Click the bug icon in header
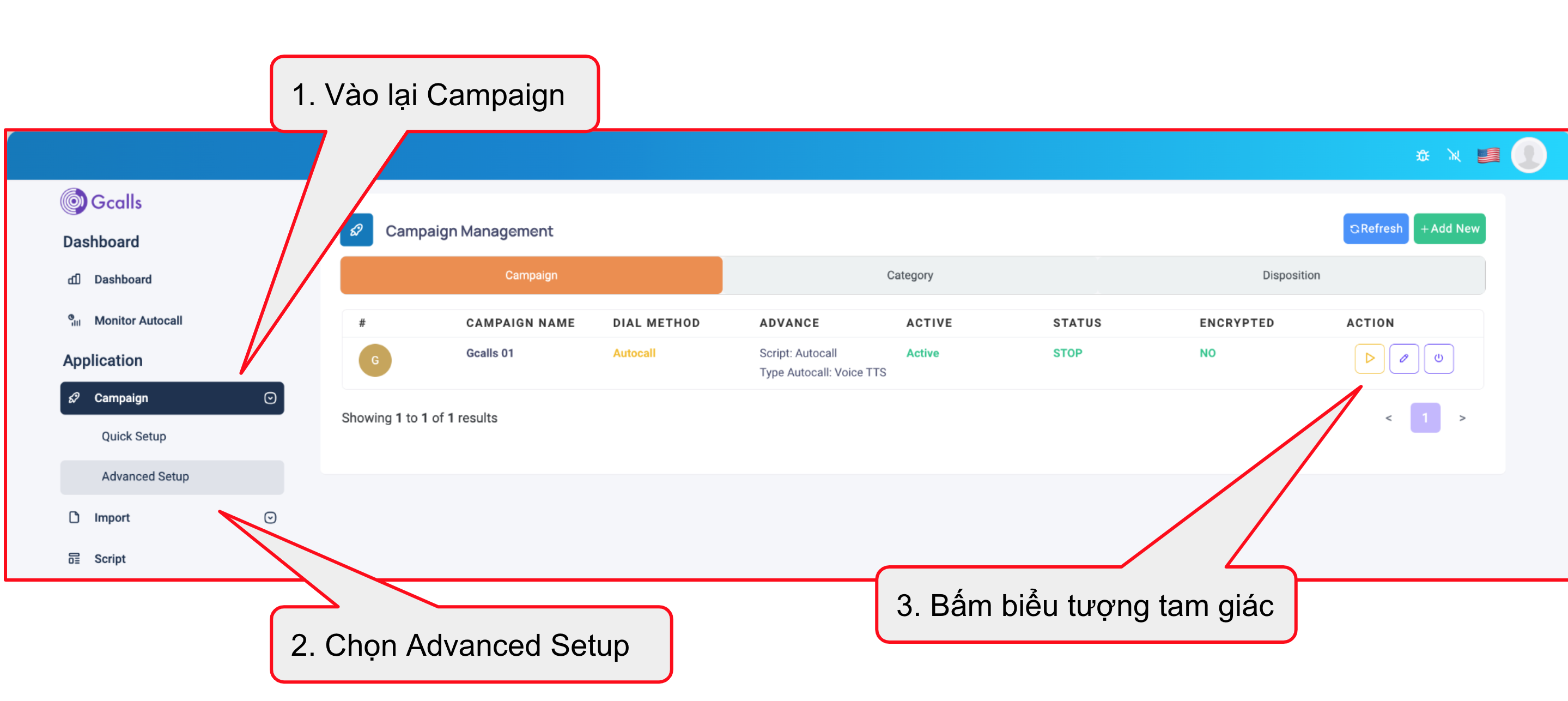 click(1422, 156)
